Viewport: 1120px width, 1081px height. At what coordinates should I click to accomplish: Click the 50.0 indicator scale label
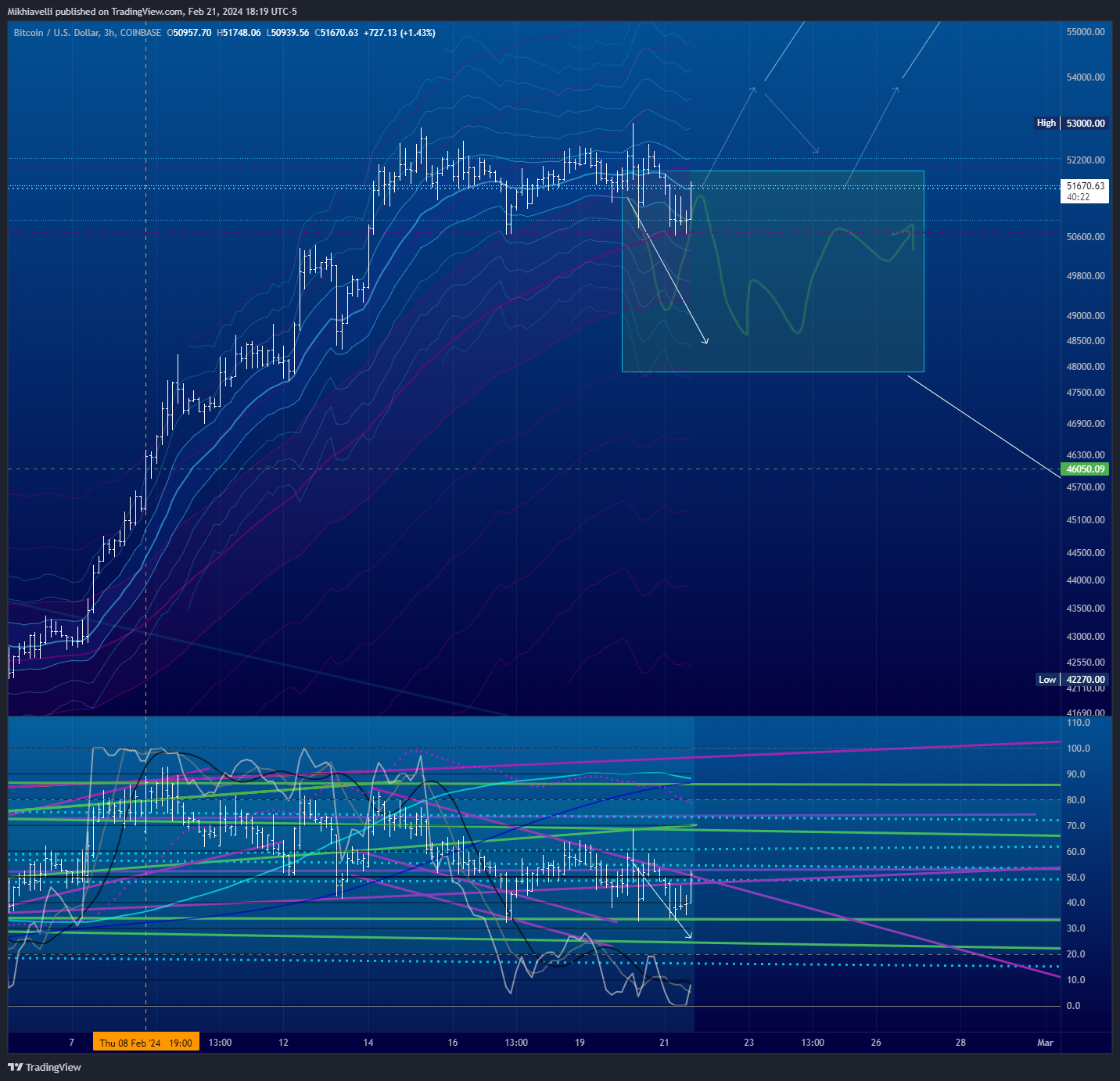click(1076, 878)
